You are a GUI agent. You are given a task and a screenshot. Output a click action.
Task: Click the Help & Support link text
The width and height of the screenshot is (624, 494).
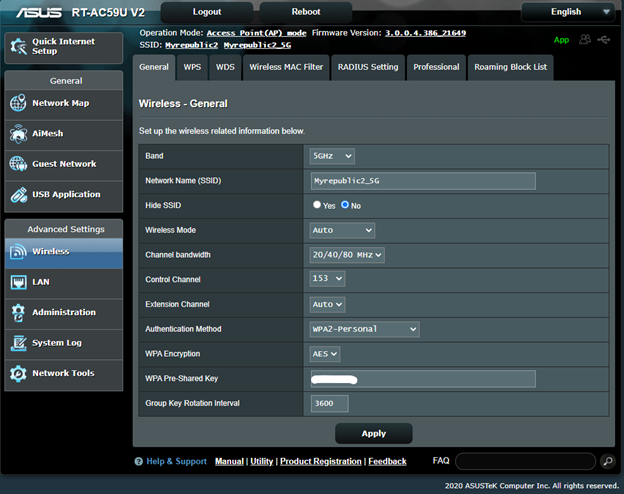click(176, 461)
